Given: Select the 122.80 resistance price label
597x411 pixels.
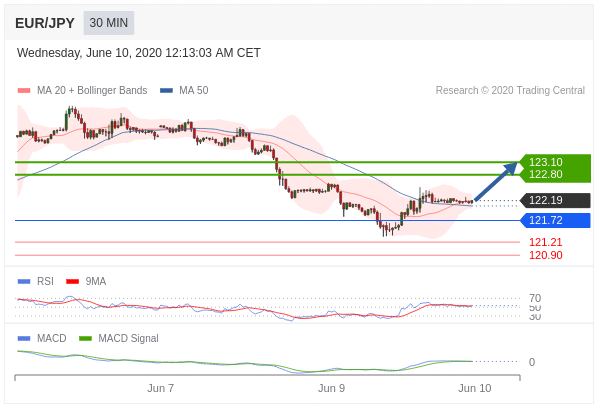Looking at the screenshot, I should point(546,174).
